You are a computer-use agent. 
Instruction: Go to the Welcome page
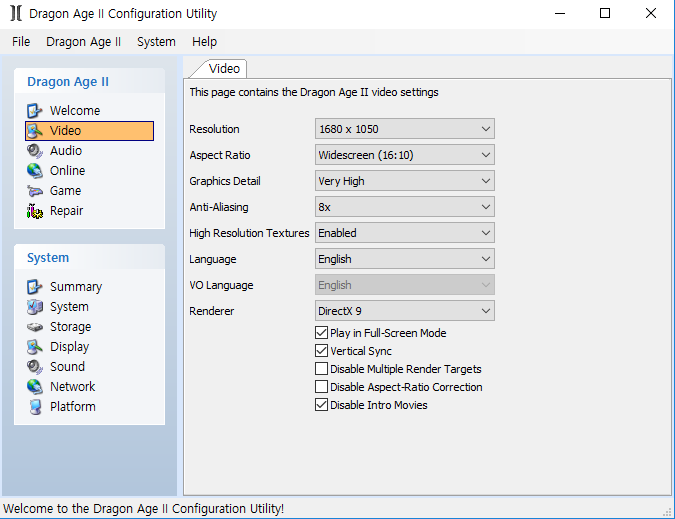click(x=75, y=111)
